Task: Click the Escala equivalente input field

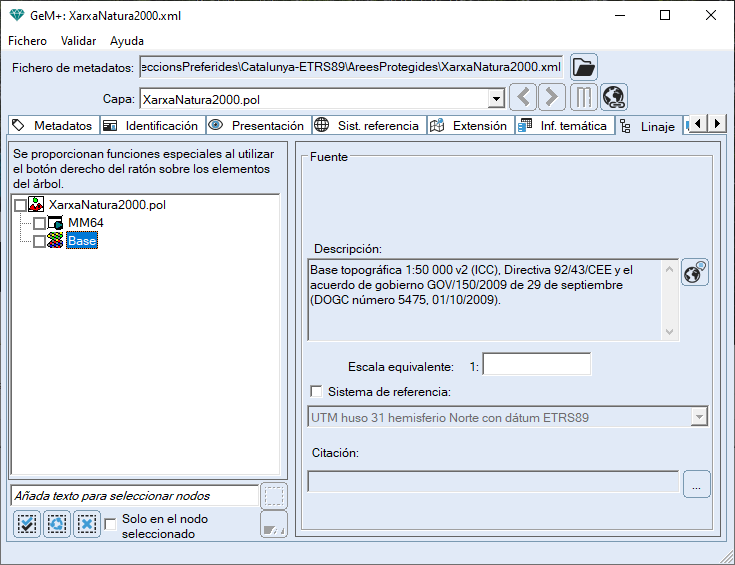Action: 536,365
